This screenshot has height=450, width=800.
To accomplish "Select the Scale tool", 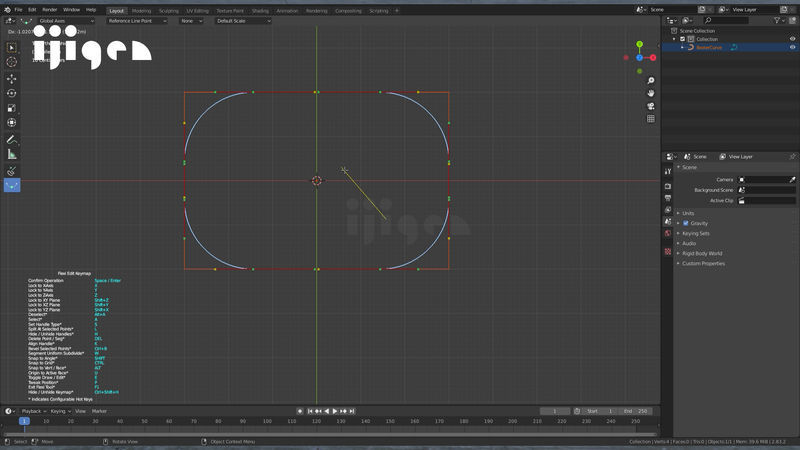I will (x=12, y=108).
